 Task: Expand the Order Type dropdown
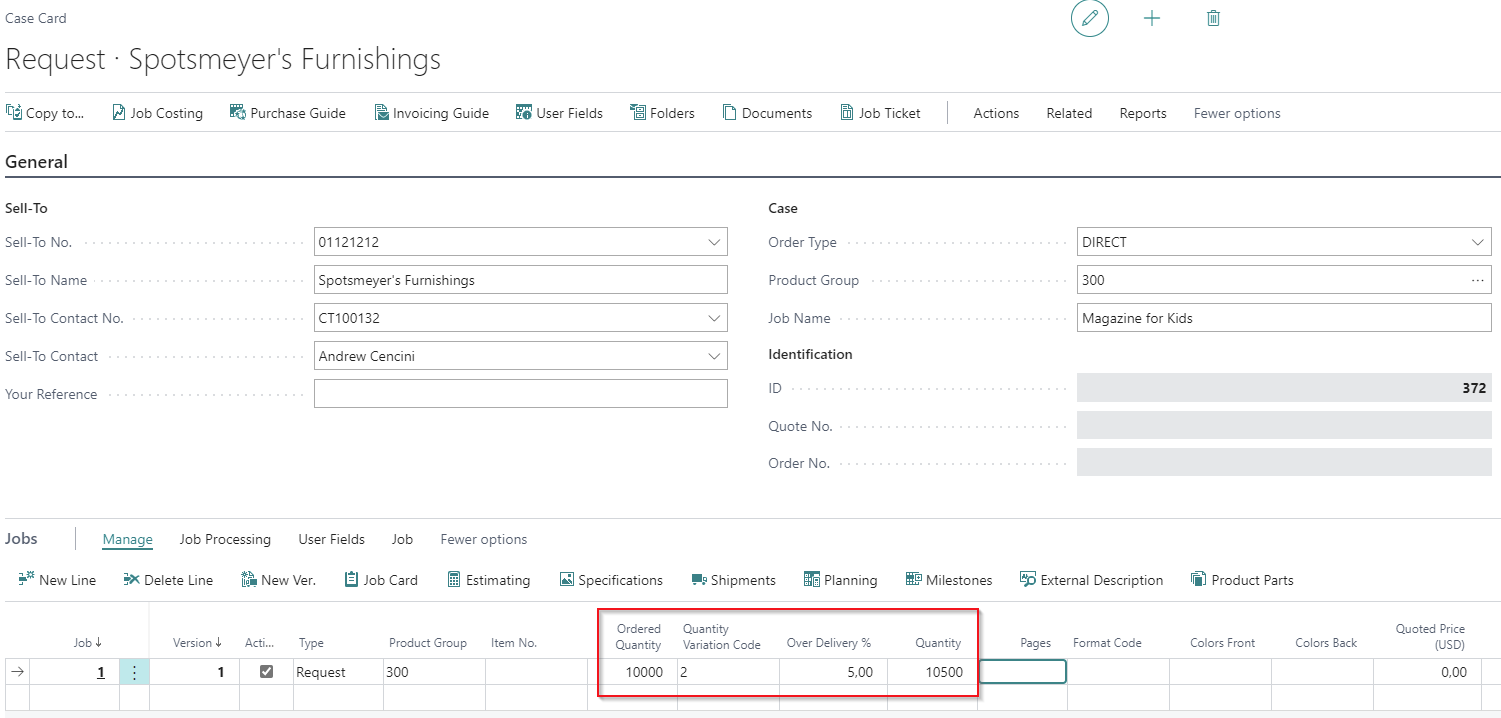(1478, 241)
